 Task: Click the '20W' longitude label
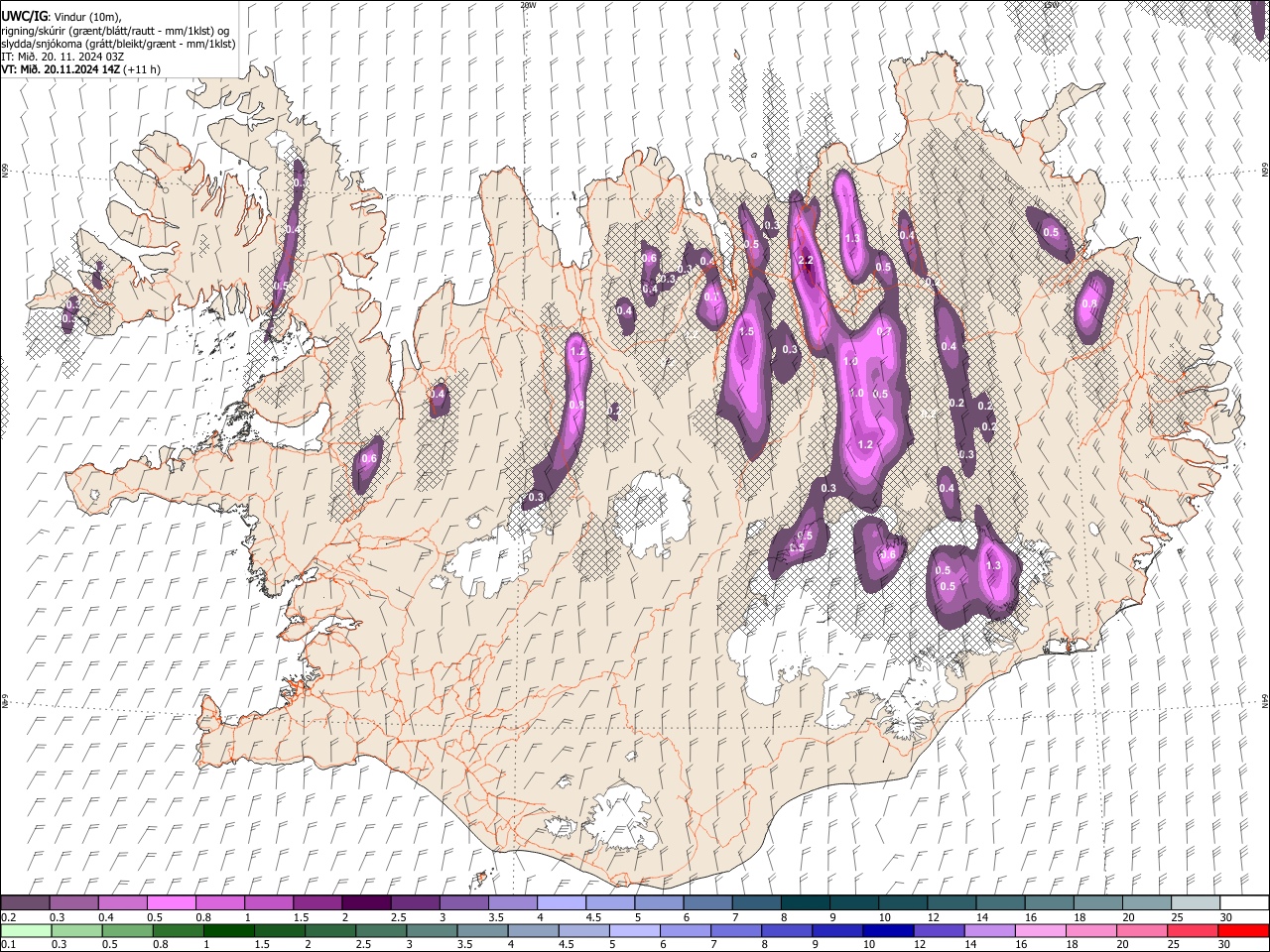point(528,5)
